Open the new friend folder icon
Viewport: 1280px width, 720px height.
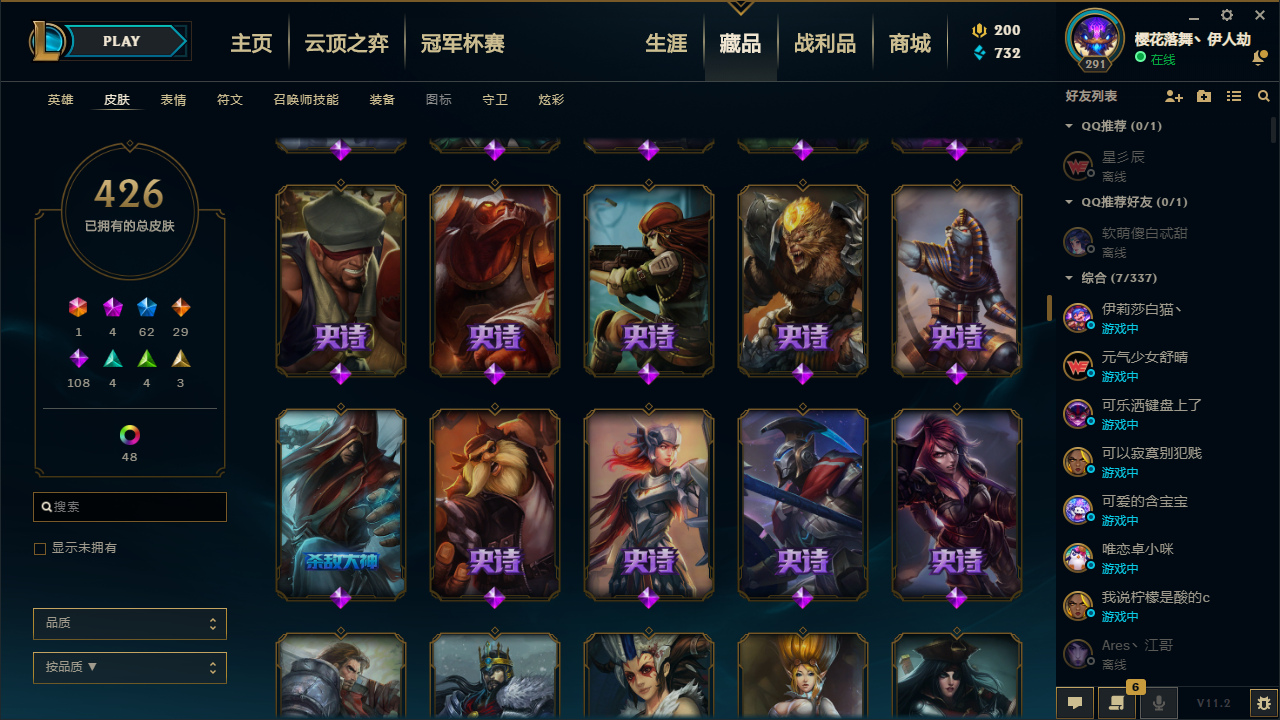[x=1204, y=96]
